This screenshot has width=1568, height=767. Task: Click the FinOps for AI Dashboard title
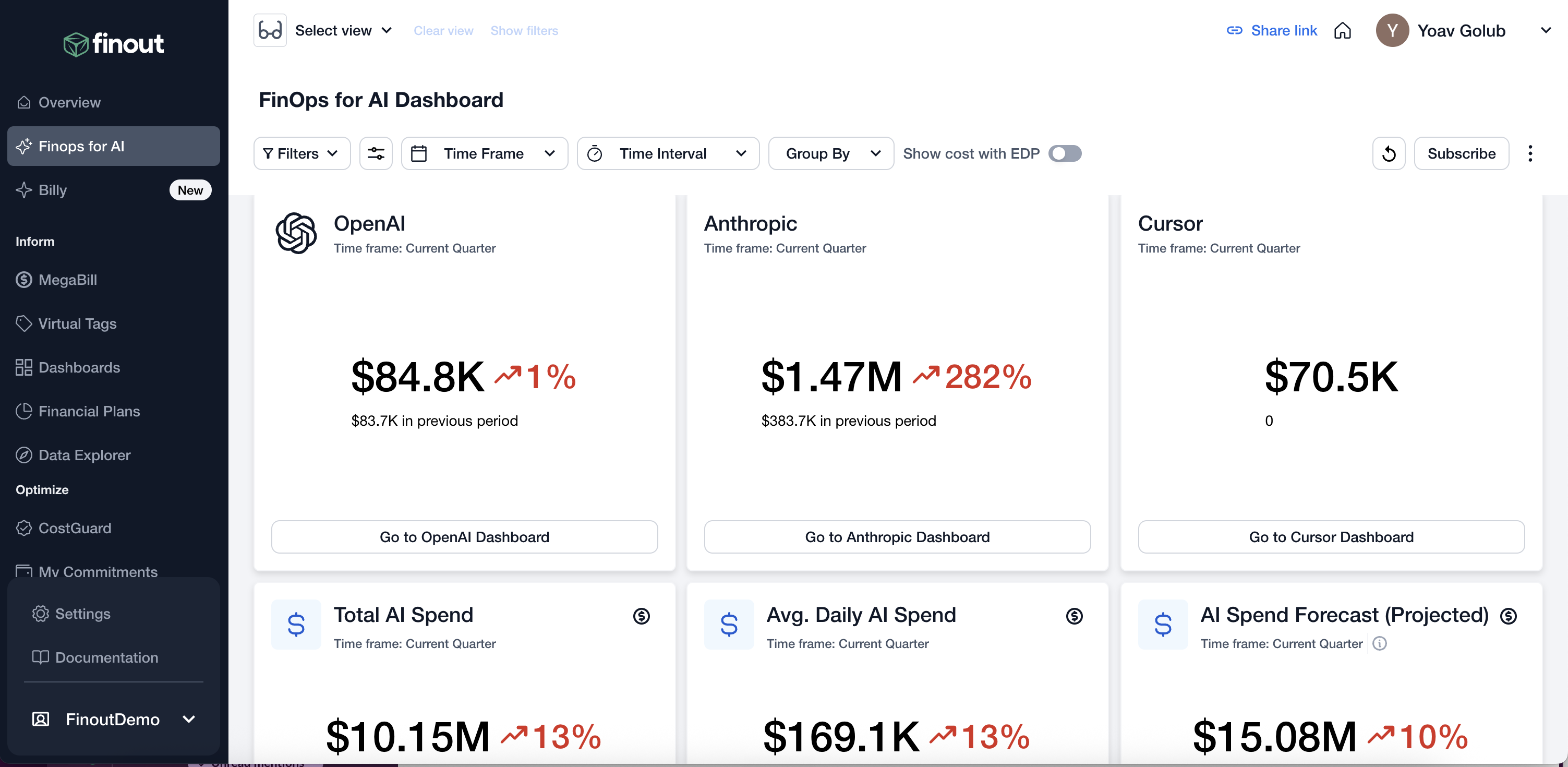pyautogui.click(x=381, y=100)
